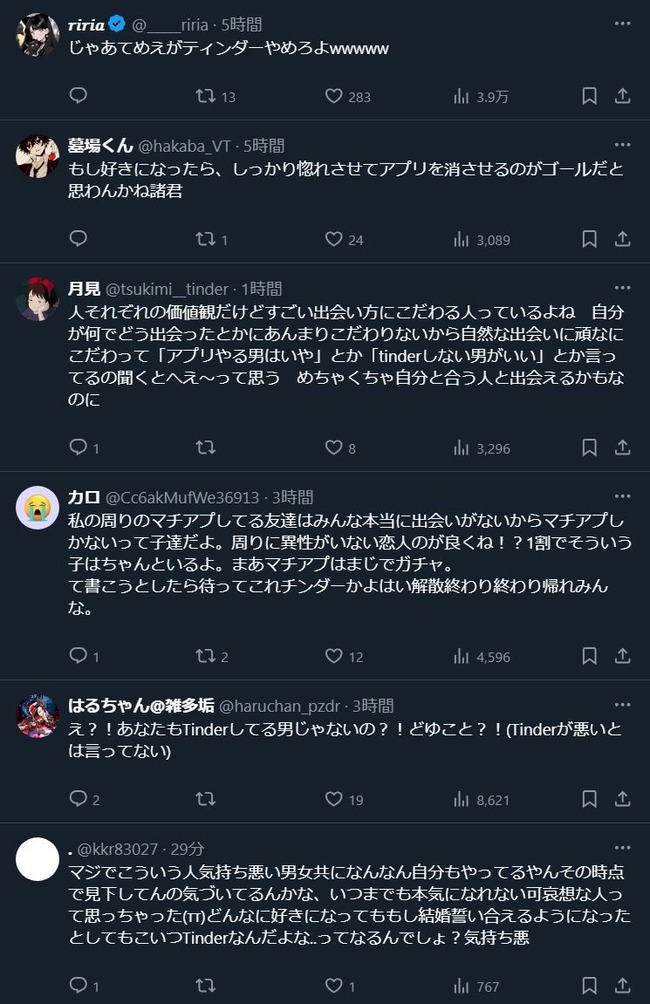Open more options on 墓場くん's tweet
Screen dimensions: 650x1004
(622, 145)
